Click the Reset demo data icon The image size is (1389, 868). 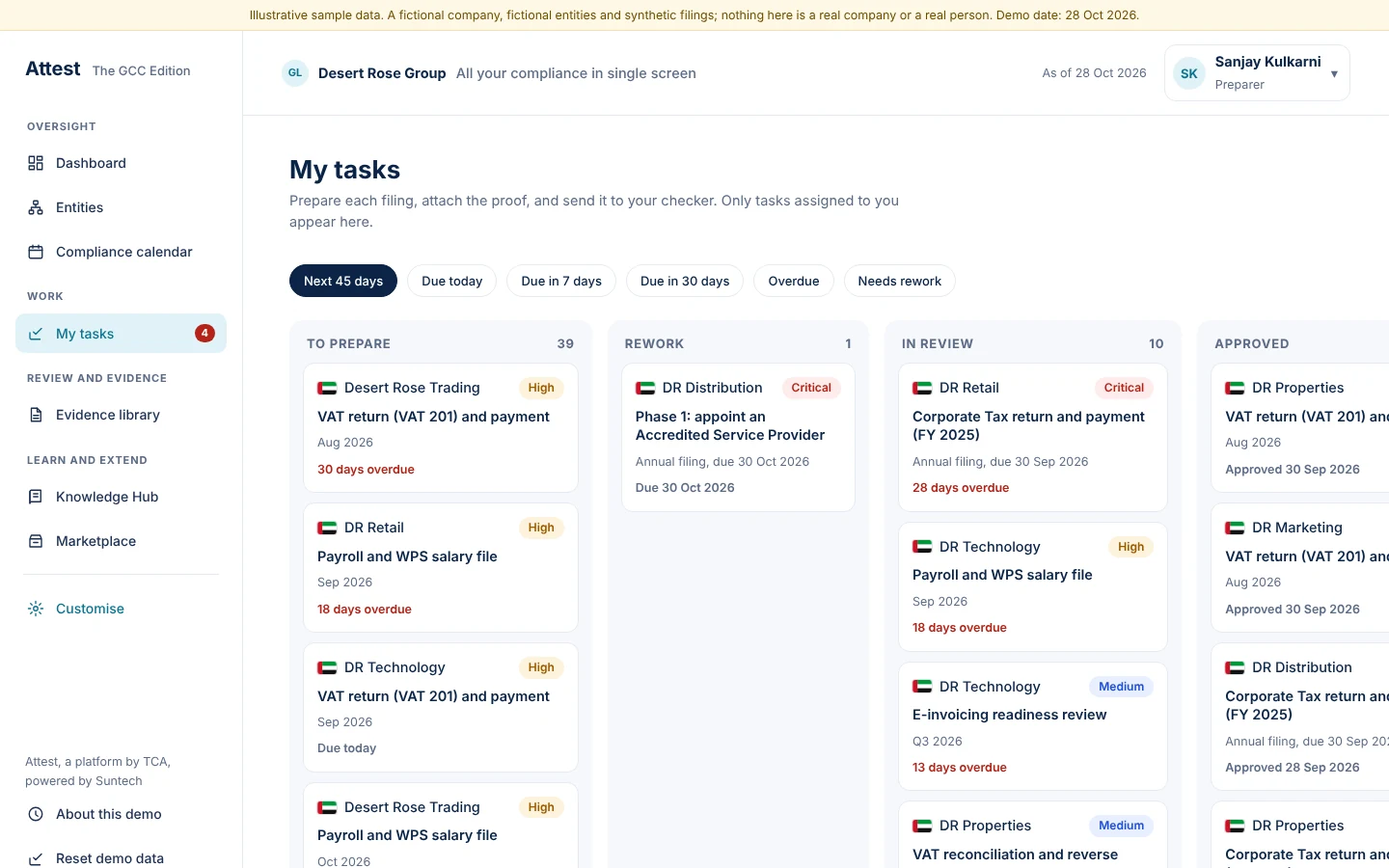[x=36, y=858]
